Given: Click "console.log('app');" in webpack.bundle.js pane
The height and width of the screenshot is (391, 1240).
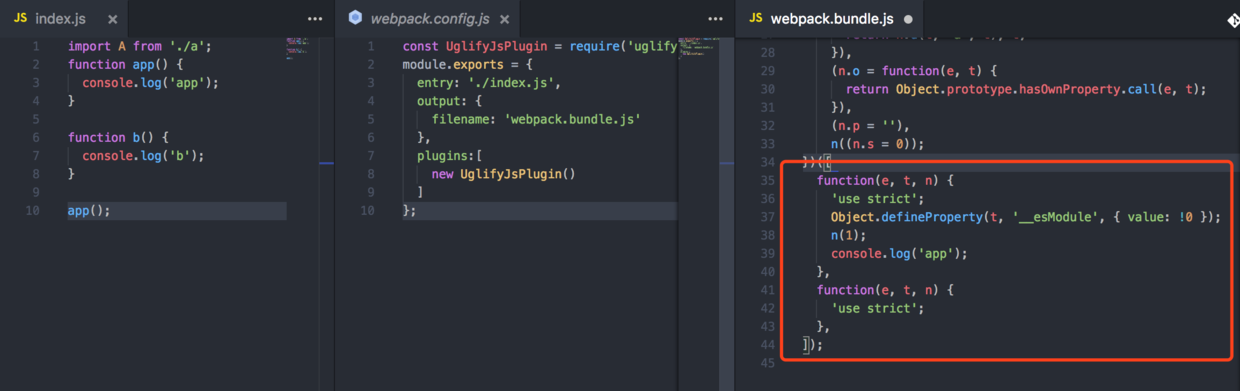Looking at the screenshot, I should coord(899,253).
